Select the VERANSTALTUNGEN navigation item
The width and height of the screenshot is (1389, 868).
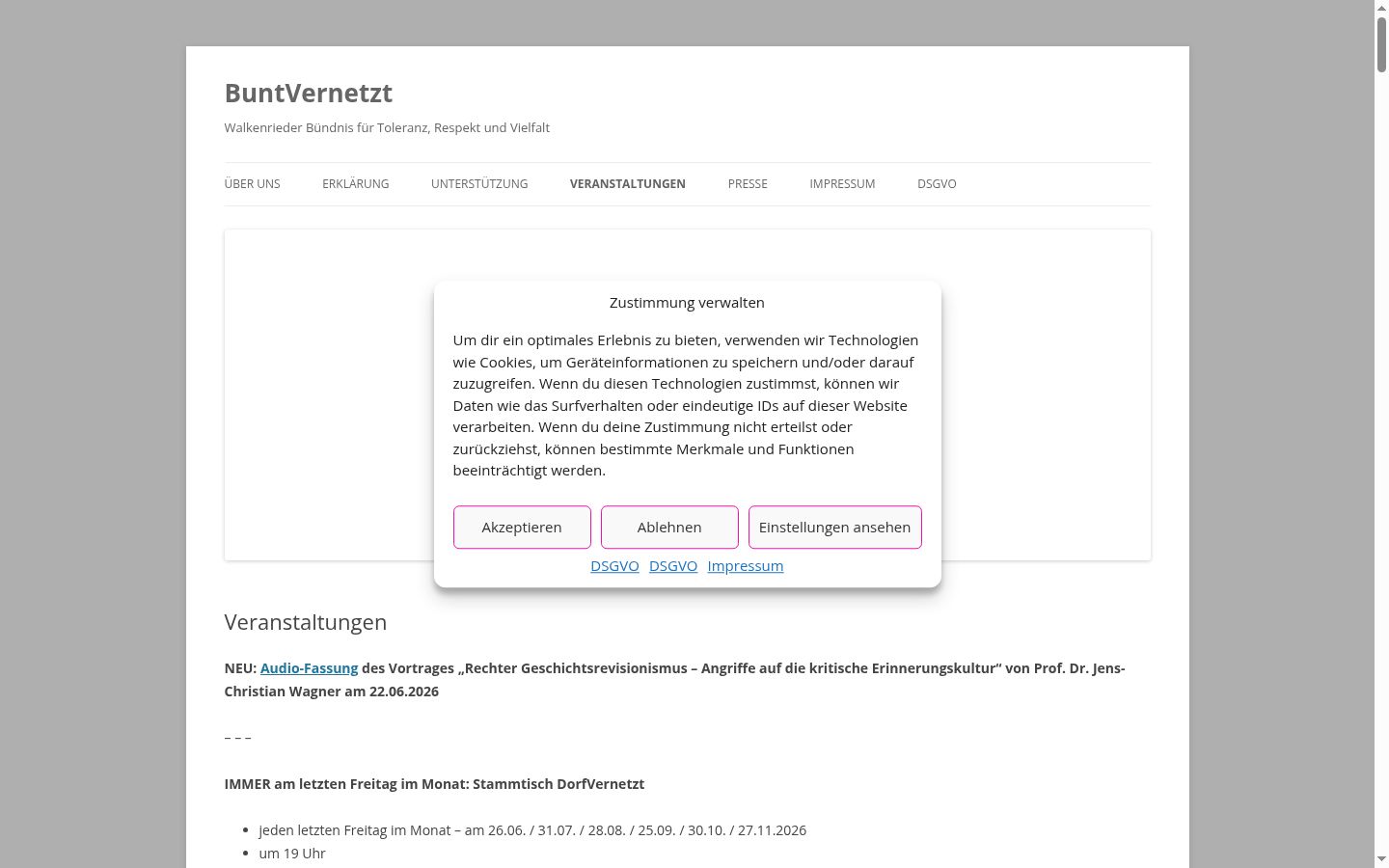[628, 184]
